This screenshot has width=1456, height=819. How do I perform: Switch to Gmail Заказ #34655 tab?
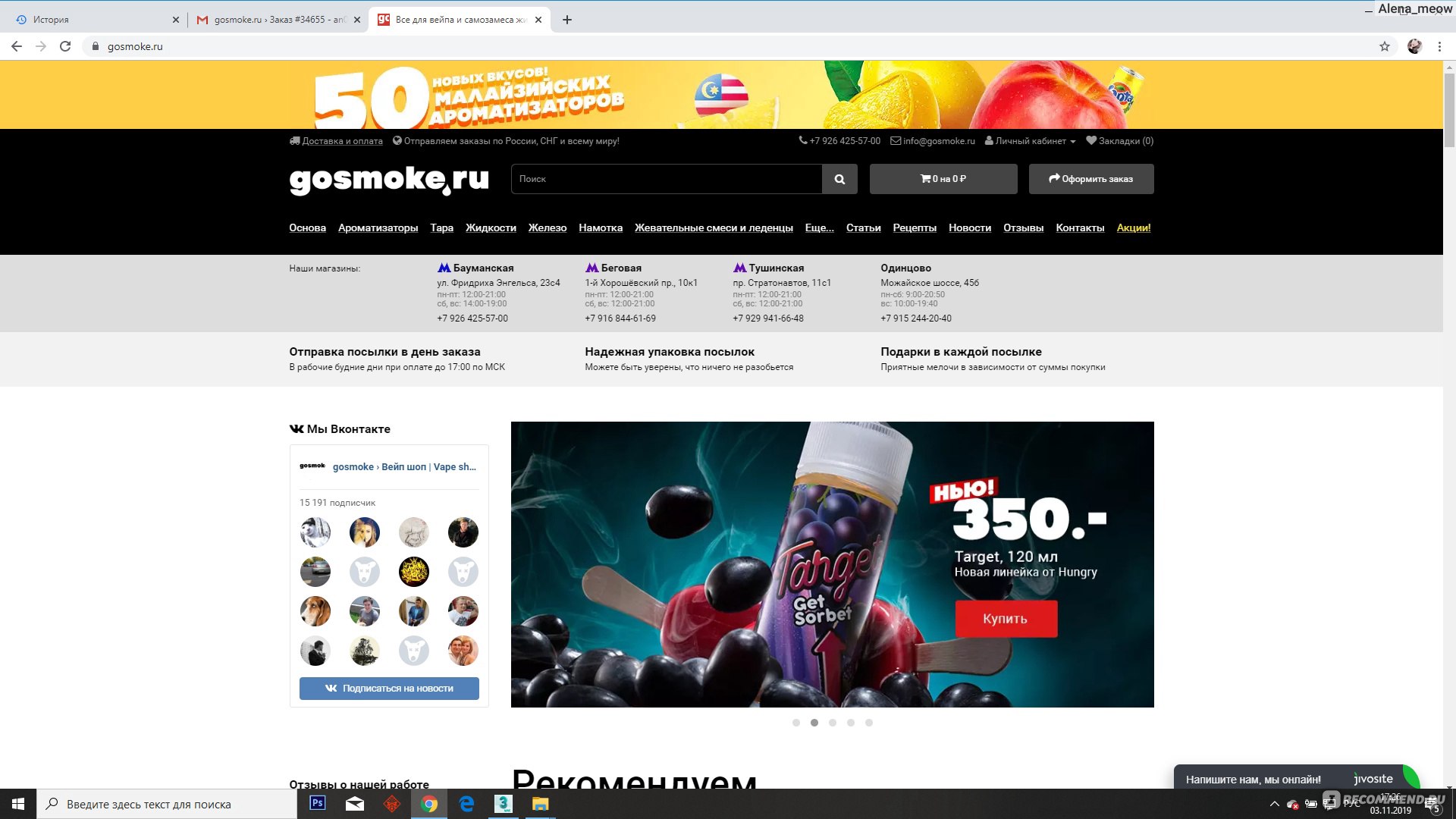[x=277, y=20]
